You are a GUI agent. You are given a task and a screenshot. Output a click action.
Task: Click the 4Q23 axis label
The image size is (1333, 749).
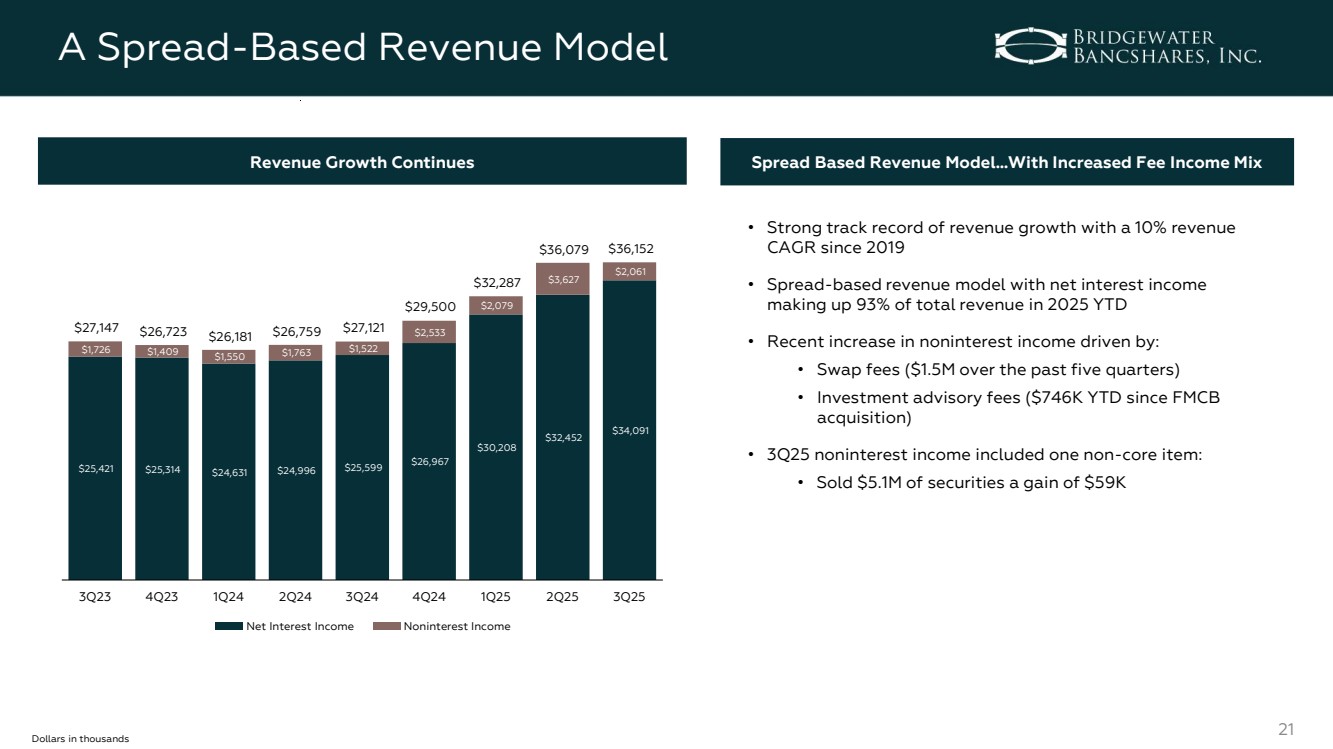[x=161, y=597]
